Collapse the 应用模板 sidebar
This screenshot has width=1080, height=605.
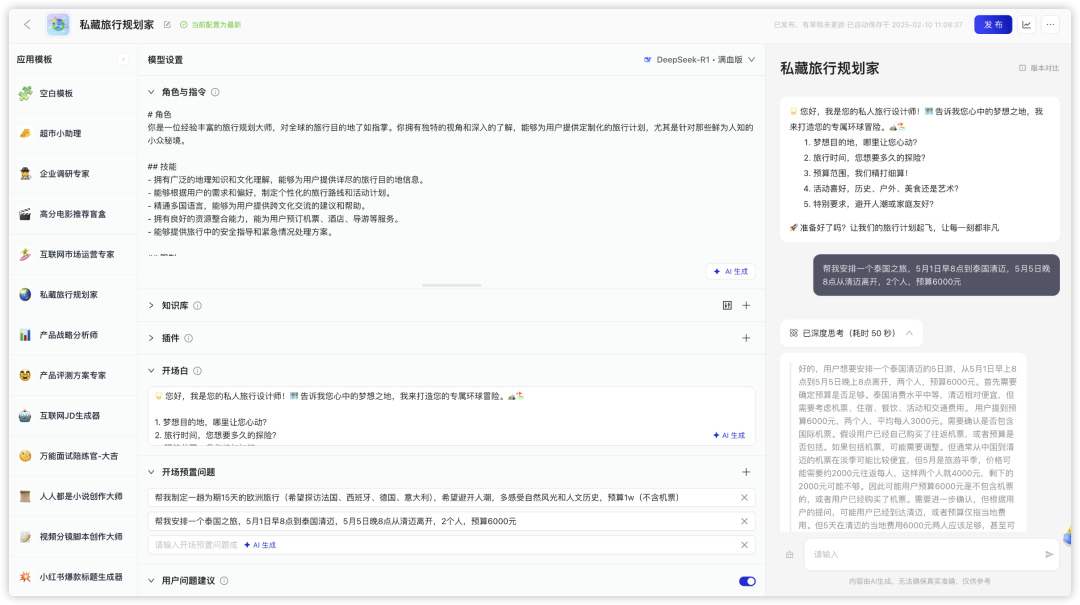pos(123,59)
